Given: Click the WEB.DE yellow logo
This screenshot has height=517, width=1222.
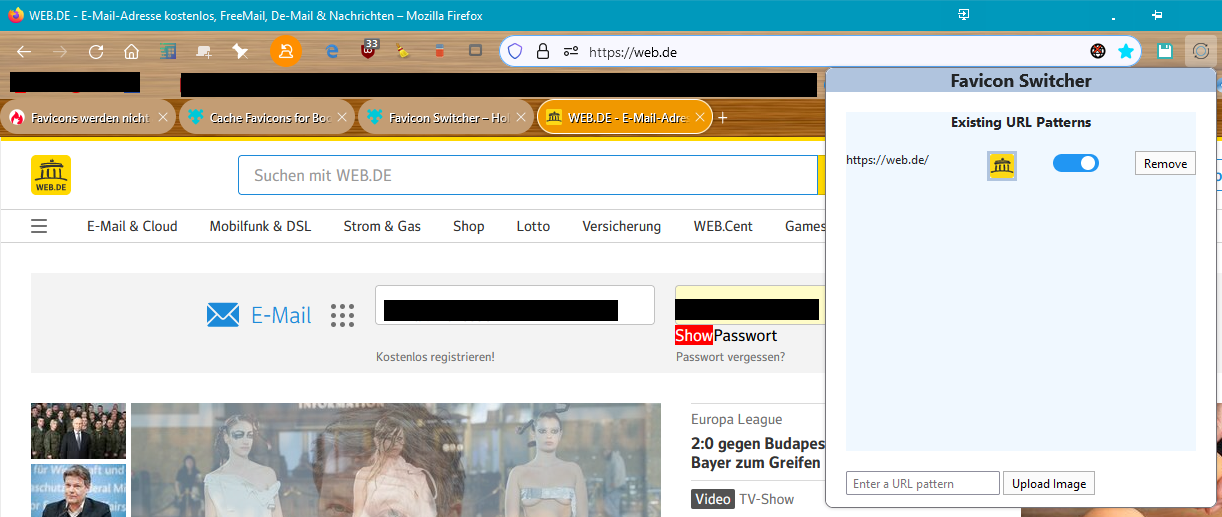Looking at the screenshot, I should (51, 175).
